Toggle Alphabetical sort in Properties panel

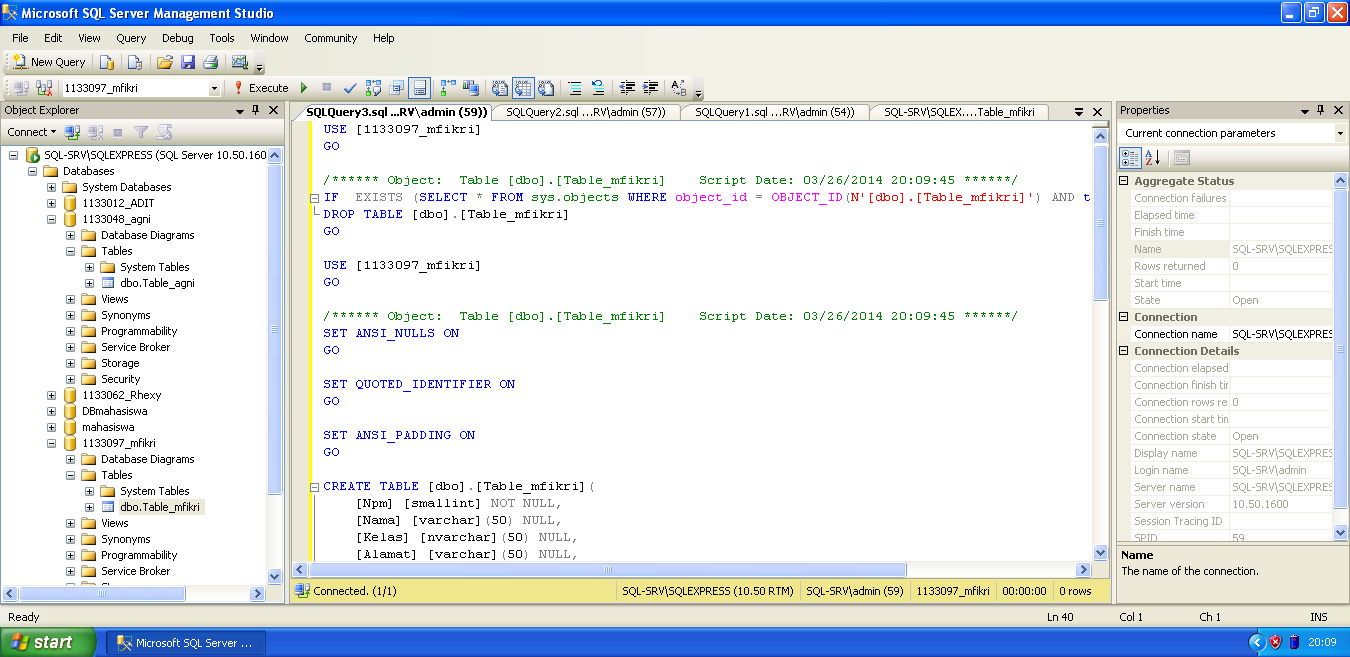point(1152,157)
